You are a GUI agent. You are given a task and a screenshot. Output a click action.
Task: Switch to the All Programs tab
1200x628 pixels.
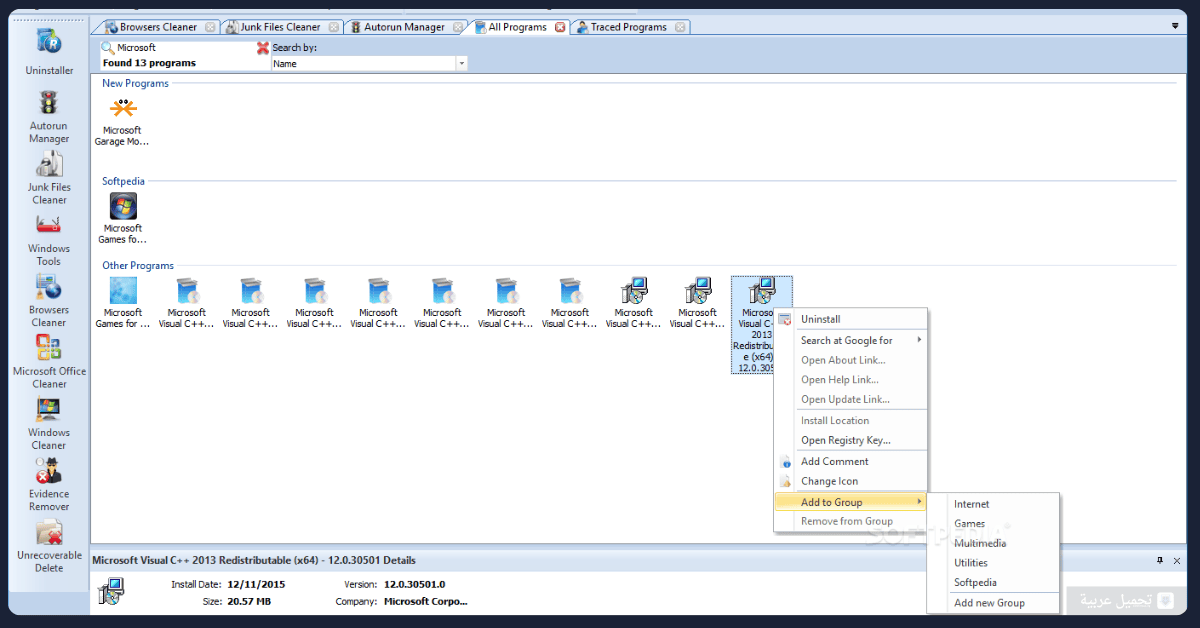coord(517,27)
